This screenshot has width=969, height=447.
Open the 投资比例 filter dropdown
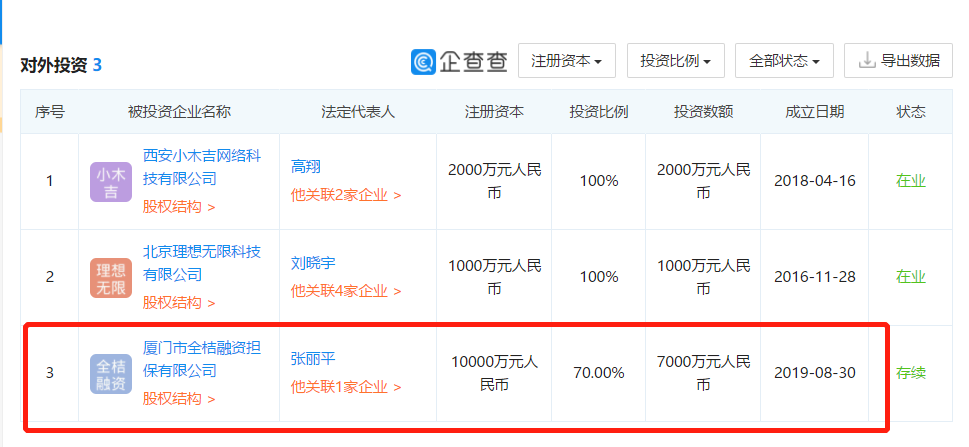(675, 61)
